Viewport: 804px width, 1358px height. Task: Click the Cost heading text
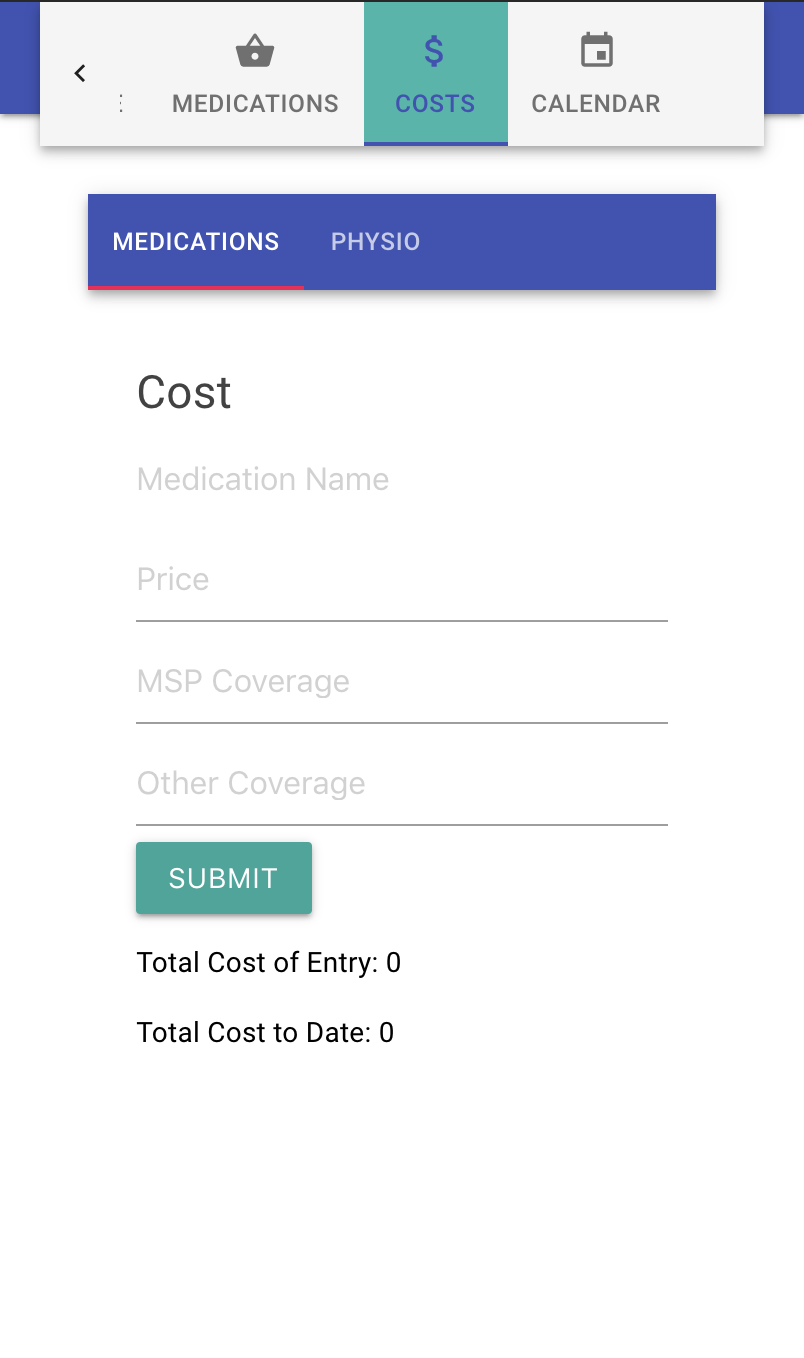point(184,392)
